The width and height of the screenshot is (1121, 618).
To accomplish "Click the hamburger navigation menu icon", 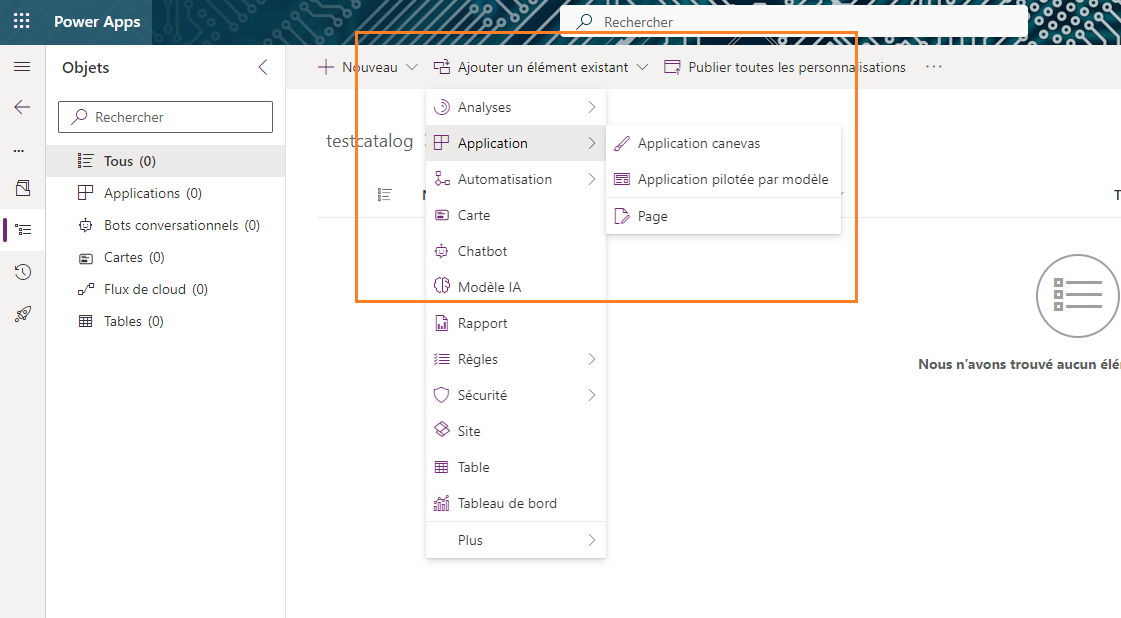I will 22,67.
